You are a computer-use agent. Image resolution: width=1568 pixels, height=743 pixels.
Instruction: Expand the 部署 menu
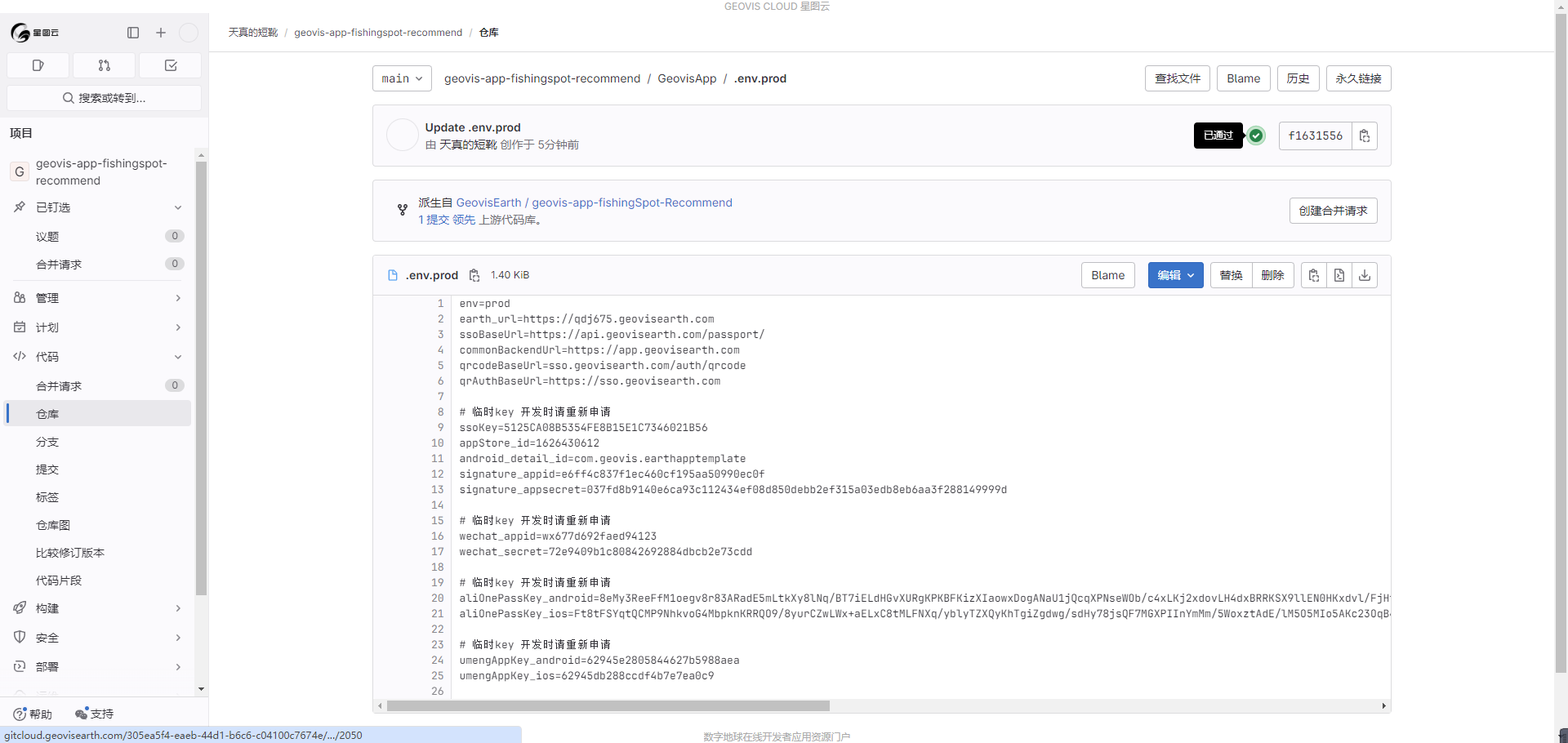99,667
